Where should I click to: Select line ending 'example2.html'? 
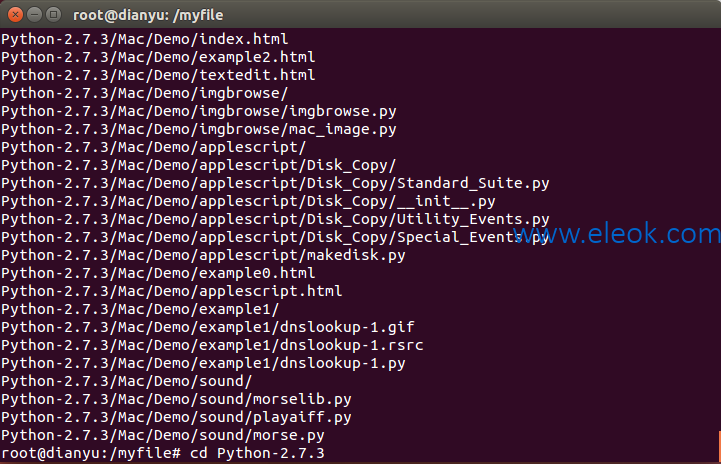[158, 57]
